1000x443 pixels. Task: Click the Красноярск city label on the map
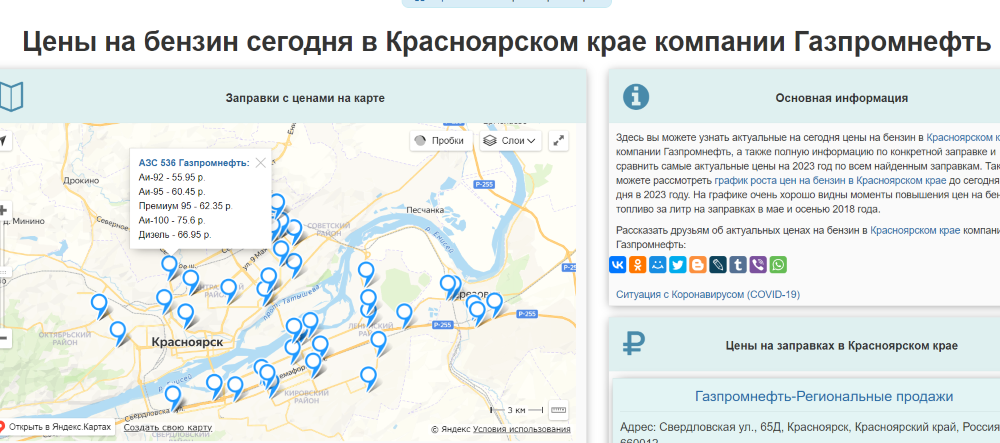point(188,342)
